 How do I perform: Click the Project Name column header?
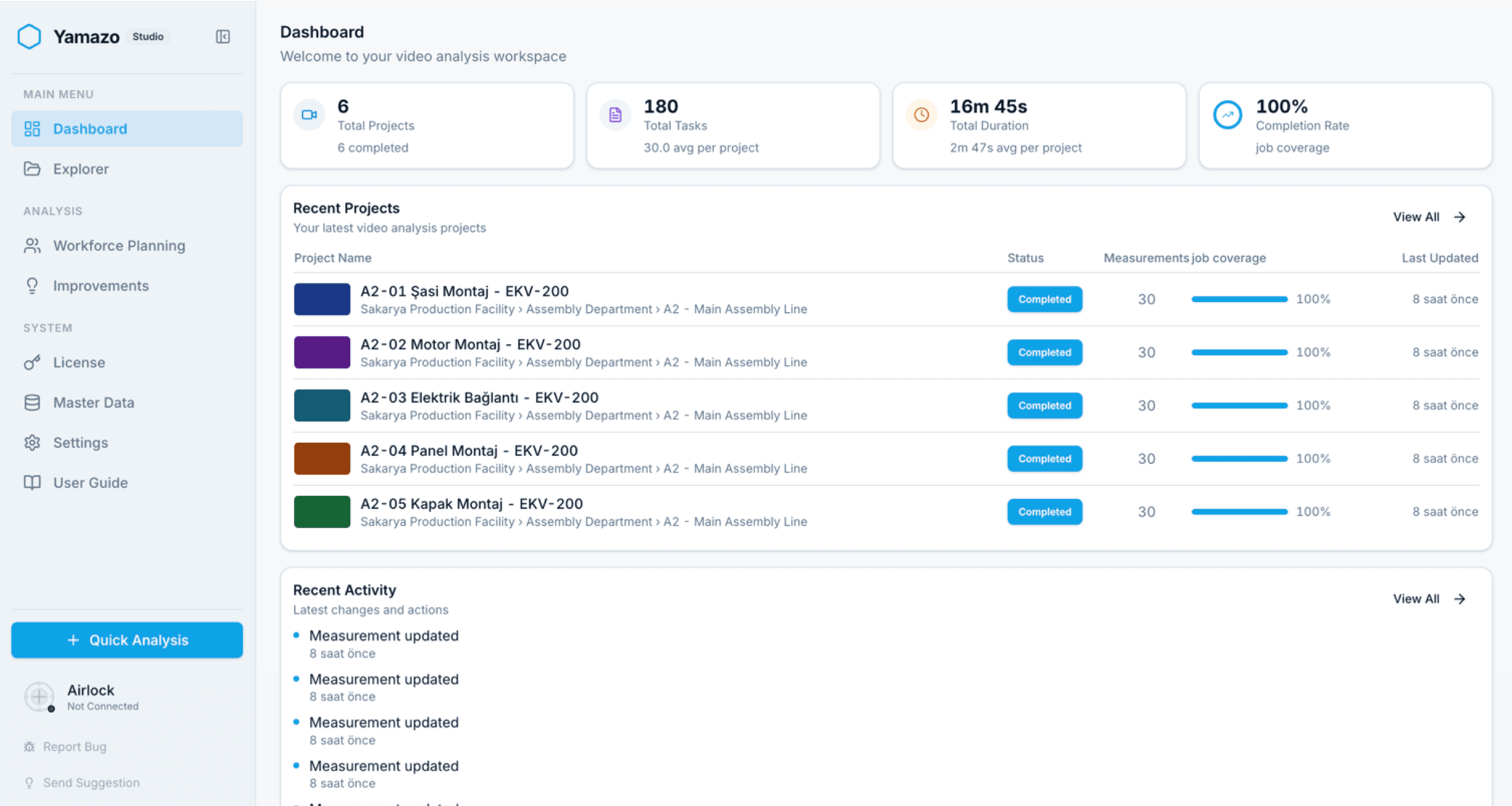point(332,258)
